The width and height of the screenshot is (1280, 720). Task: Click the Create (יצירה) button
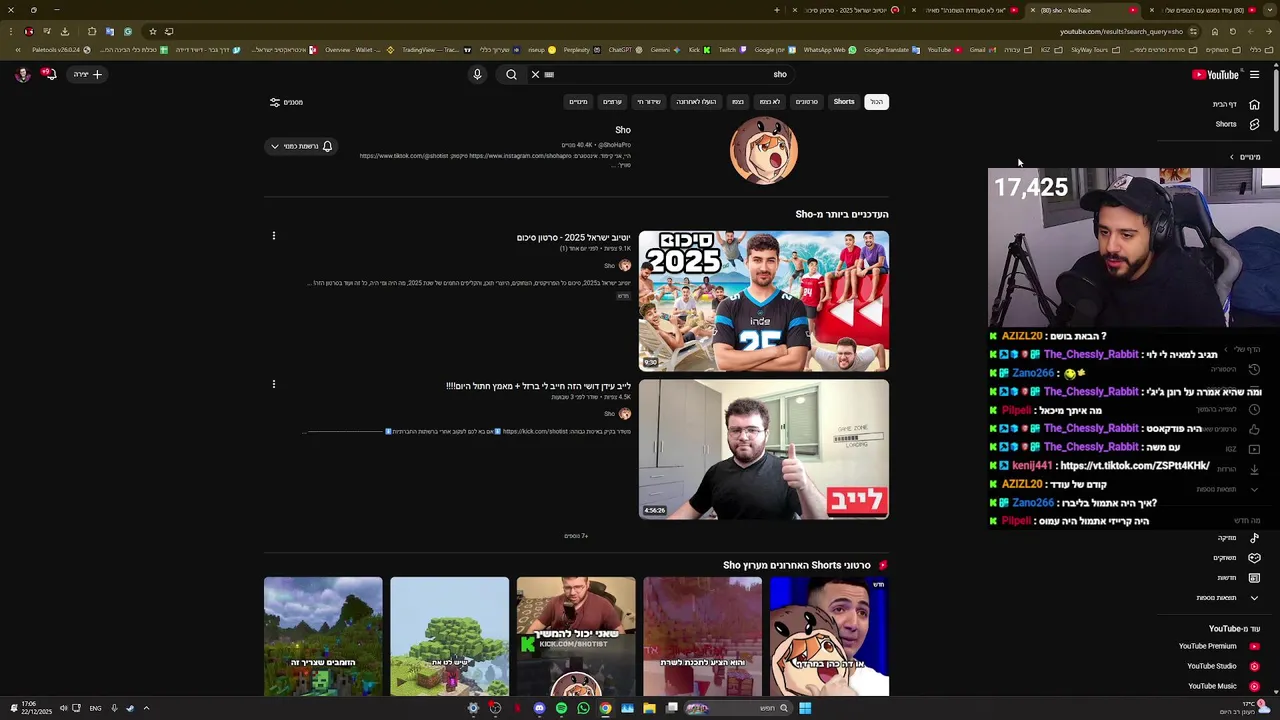click(88, 74)
